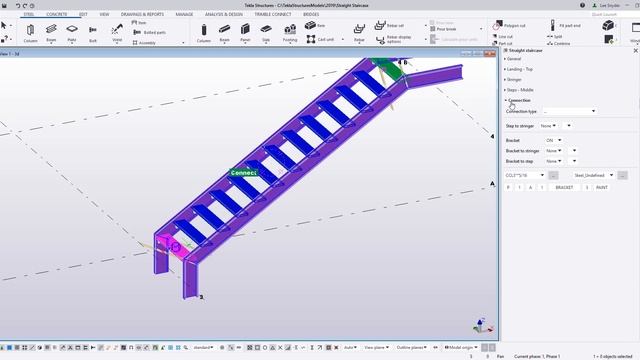Image resolution: width=640 pixels, height=360 pixels.
Task: Select the Polygon cut tool
Action: pos(509,25)
